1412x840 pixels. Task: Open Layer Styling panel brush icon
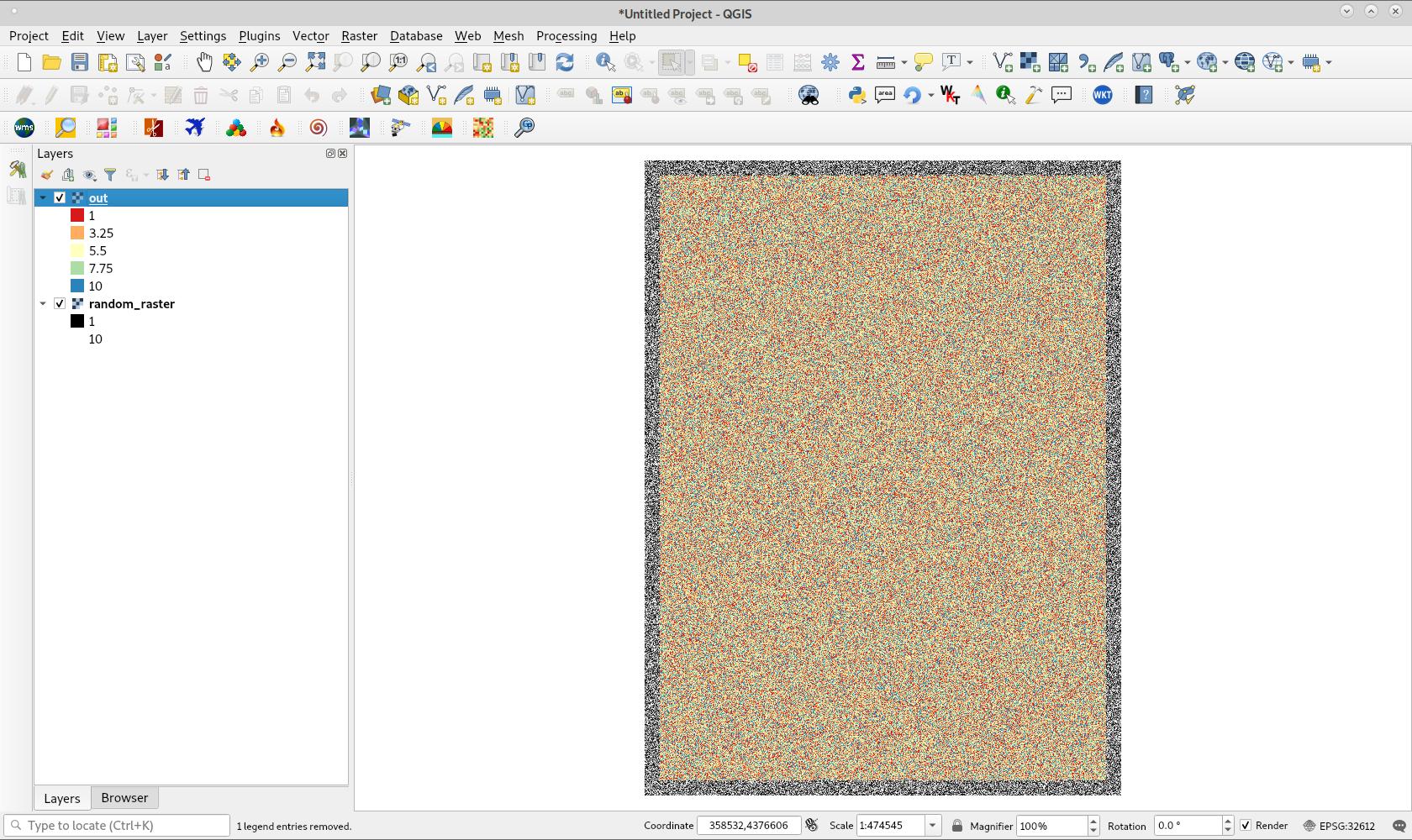(x=47, y=175)
